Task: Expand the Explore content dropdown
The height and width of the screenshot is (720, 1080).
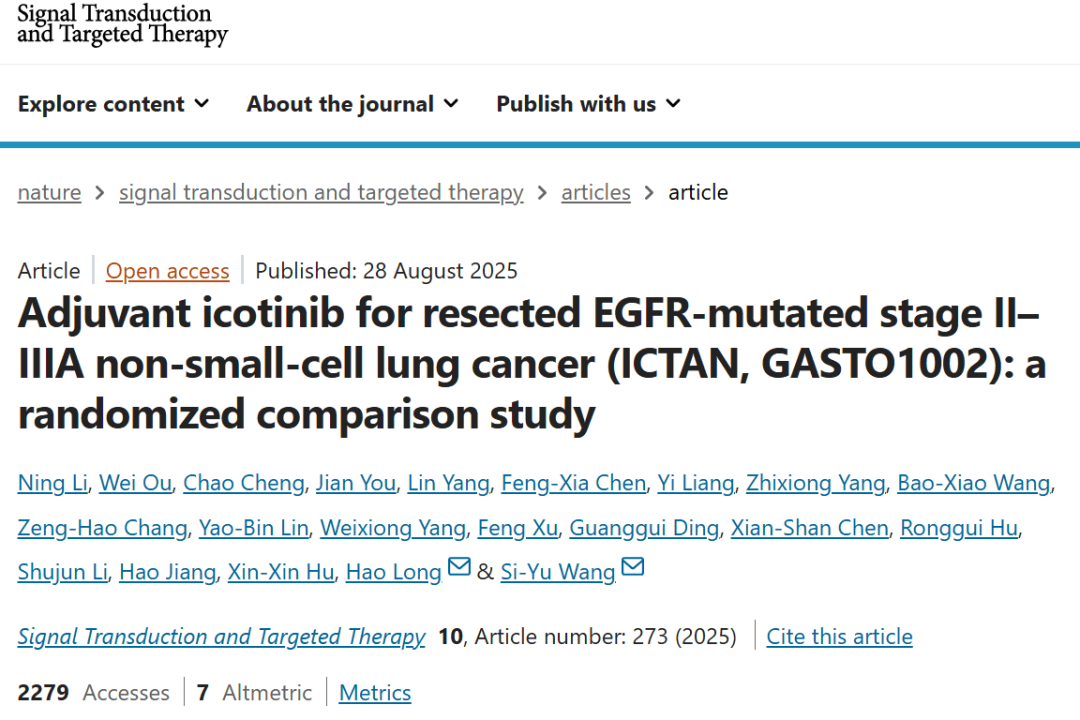Action: click(x=113, y=104)
